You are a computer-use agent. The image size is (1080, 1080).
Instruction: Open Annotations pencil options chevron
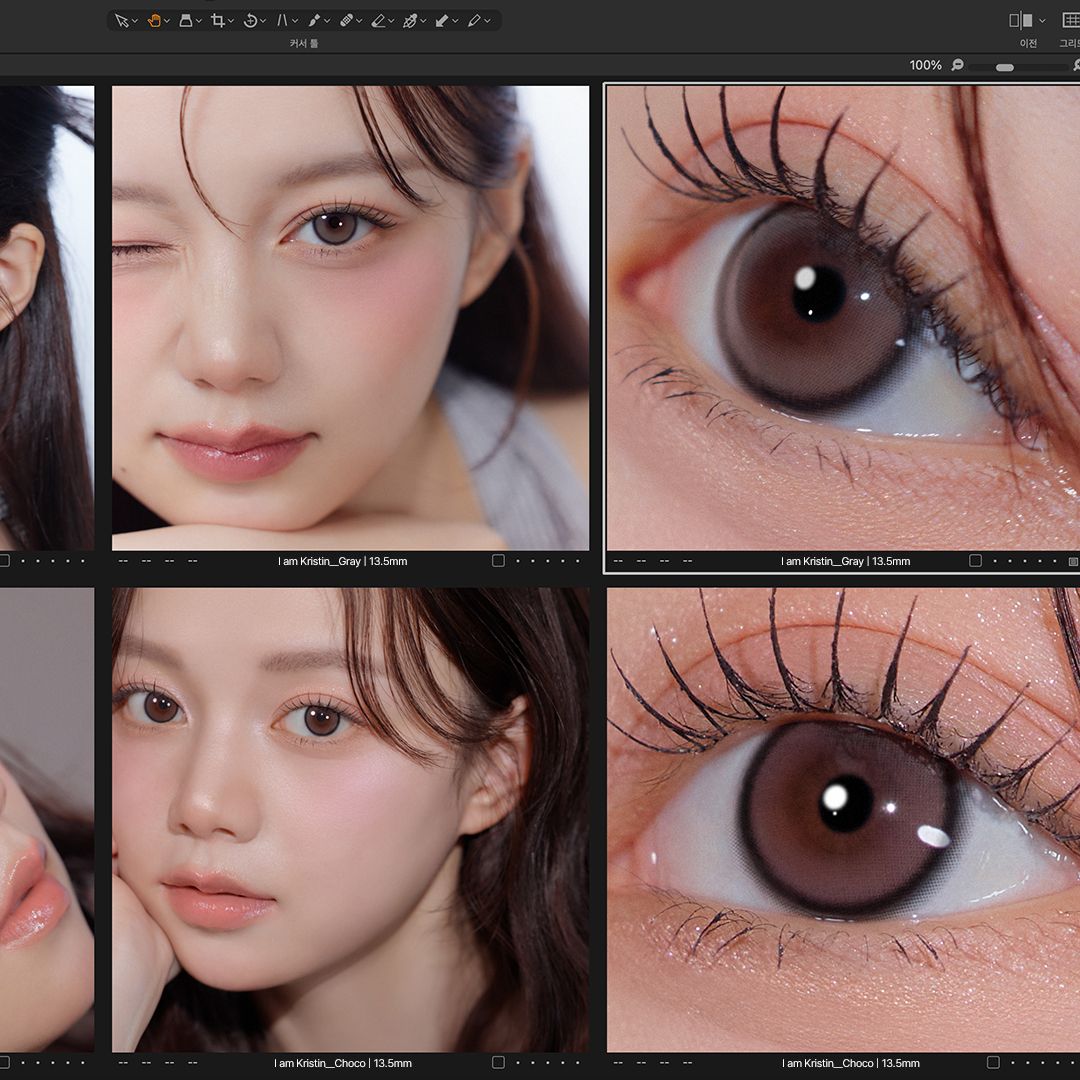click(487, 21)
